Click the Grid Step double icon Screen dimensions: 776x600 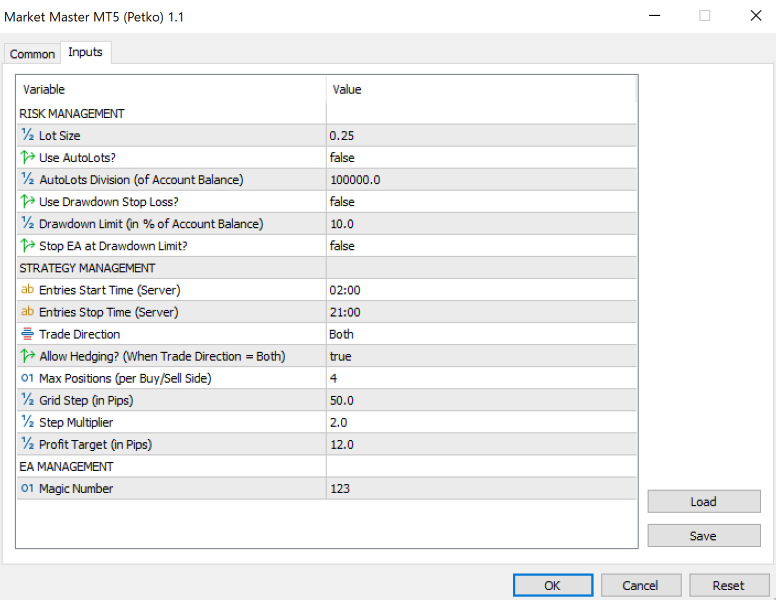click(27, 400)
